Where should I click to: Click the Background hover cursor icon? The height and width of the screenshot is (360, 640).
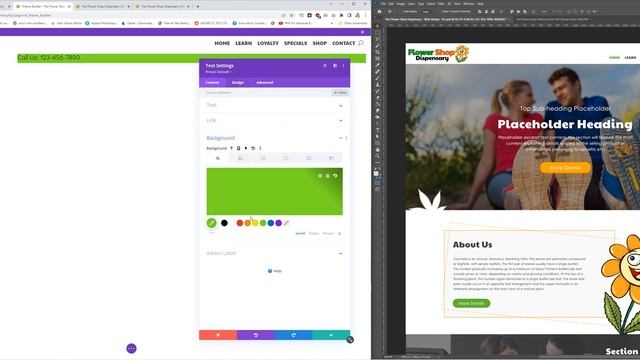[x=246, y=148]
